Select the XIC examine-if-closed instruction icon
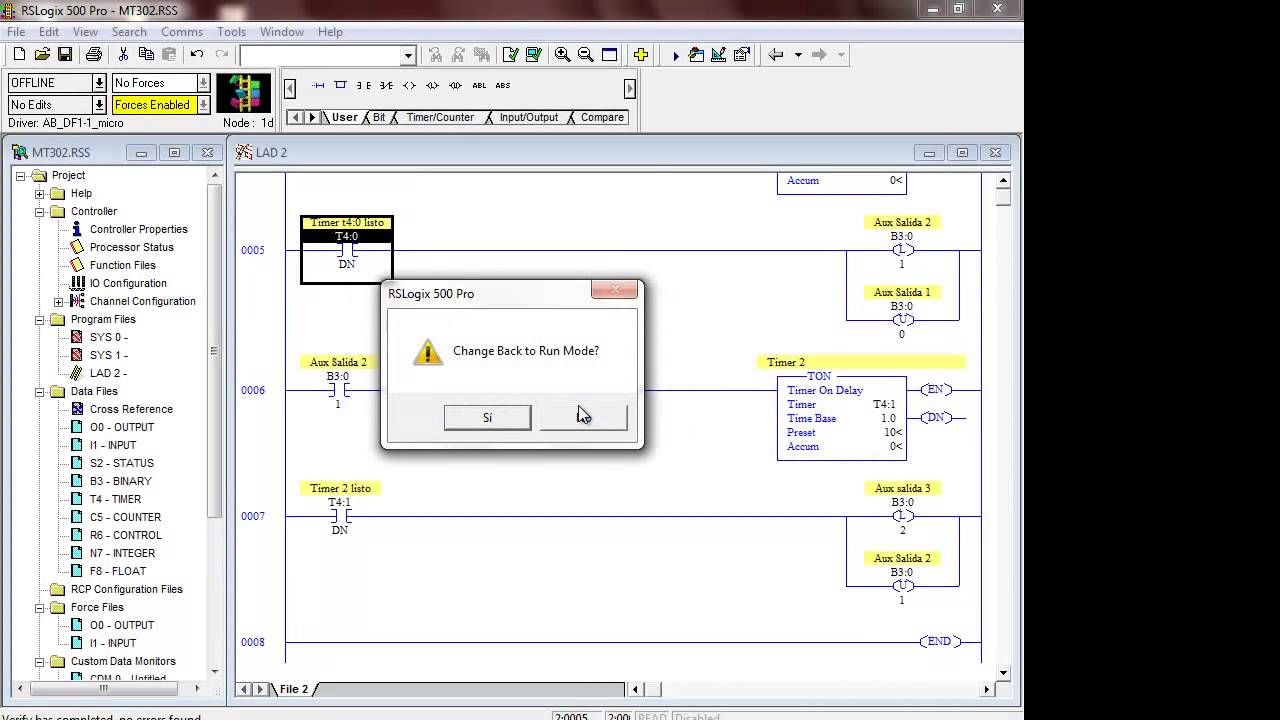 pos(364,86)
